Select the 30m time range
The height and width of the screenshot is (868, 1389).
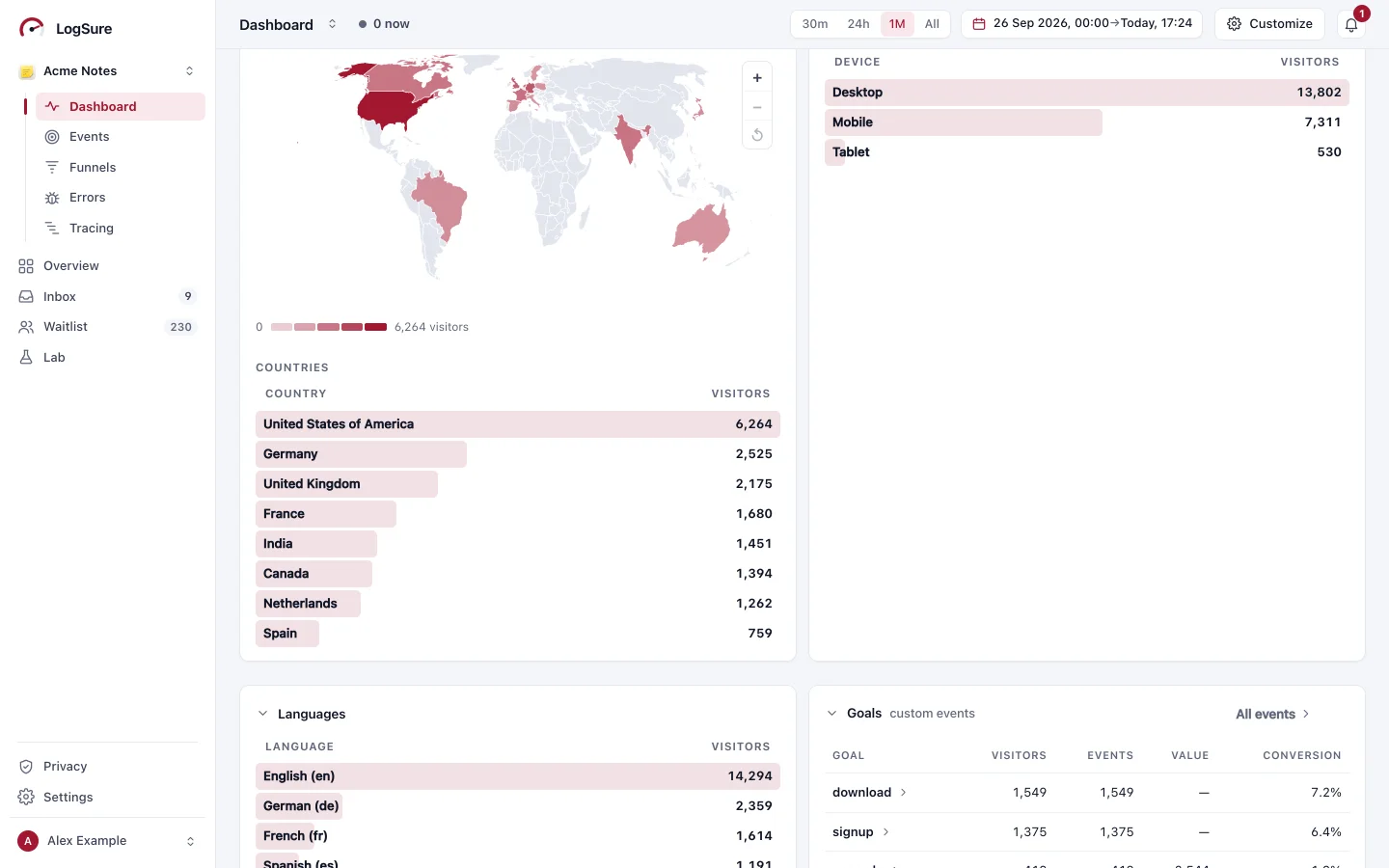pos(815,24)
